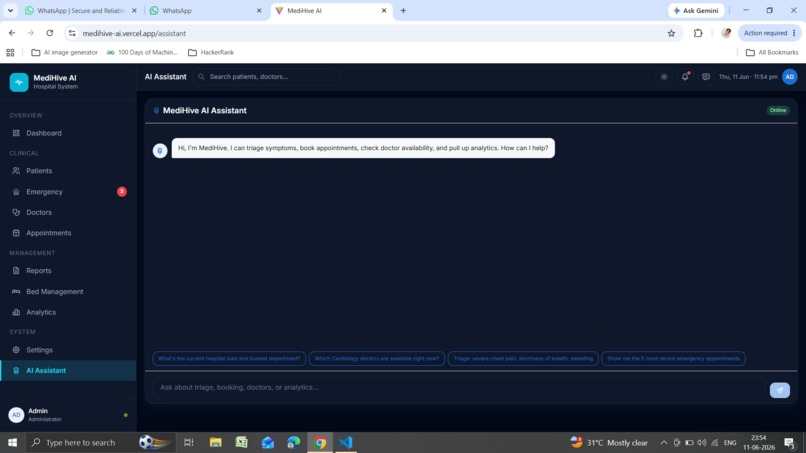The height and width of the screenshot is (453, 806).
Task: Click the Admin avatar at sidebar bottom
Action: (x=16, y=414)
